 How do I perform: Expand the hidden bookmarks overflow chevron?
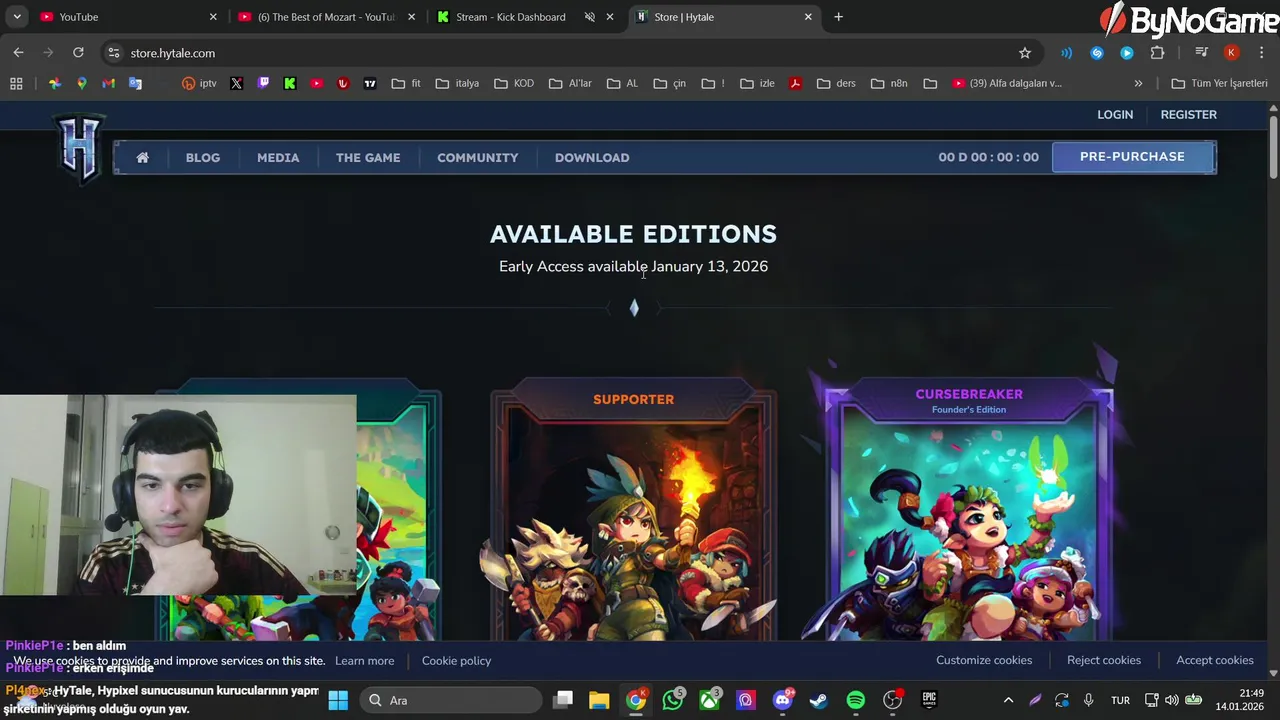1138,83
